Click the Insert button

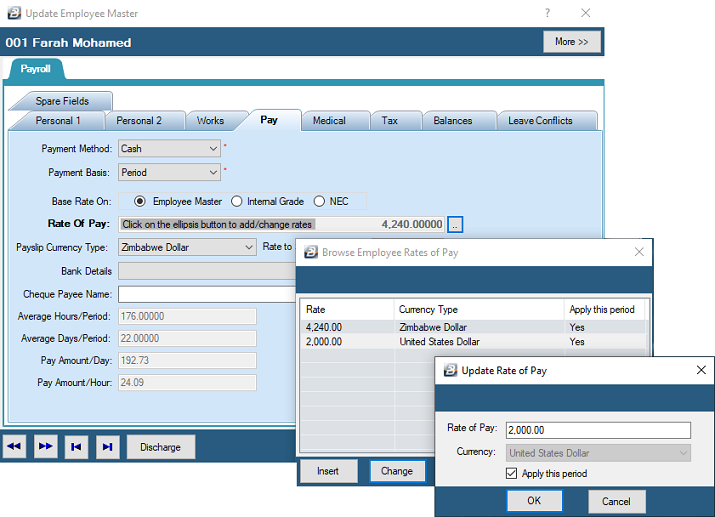[x=328, y=471]
